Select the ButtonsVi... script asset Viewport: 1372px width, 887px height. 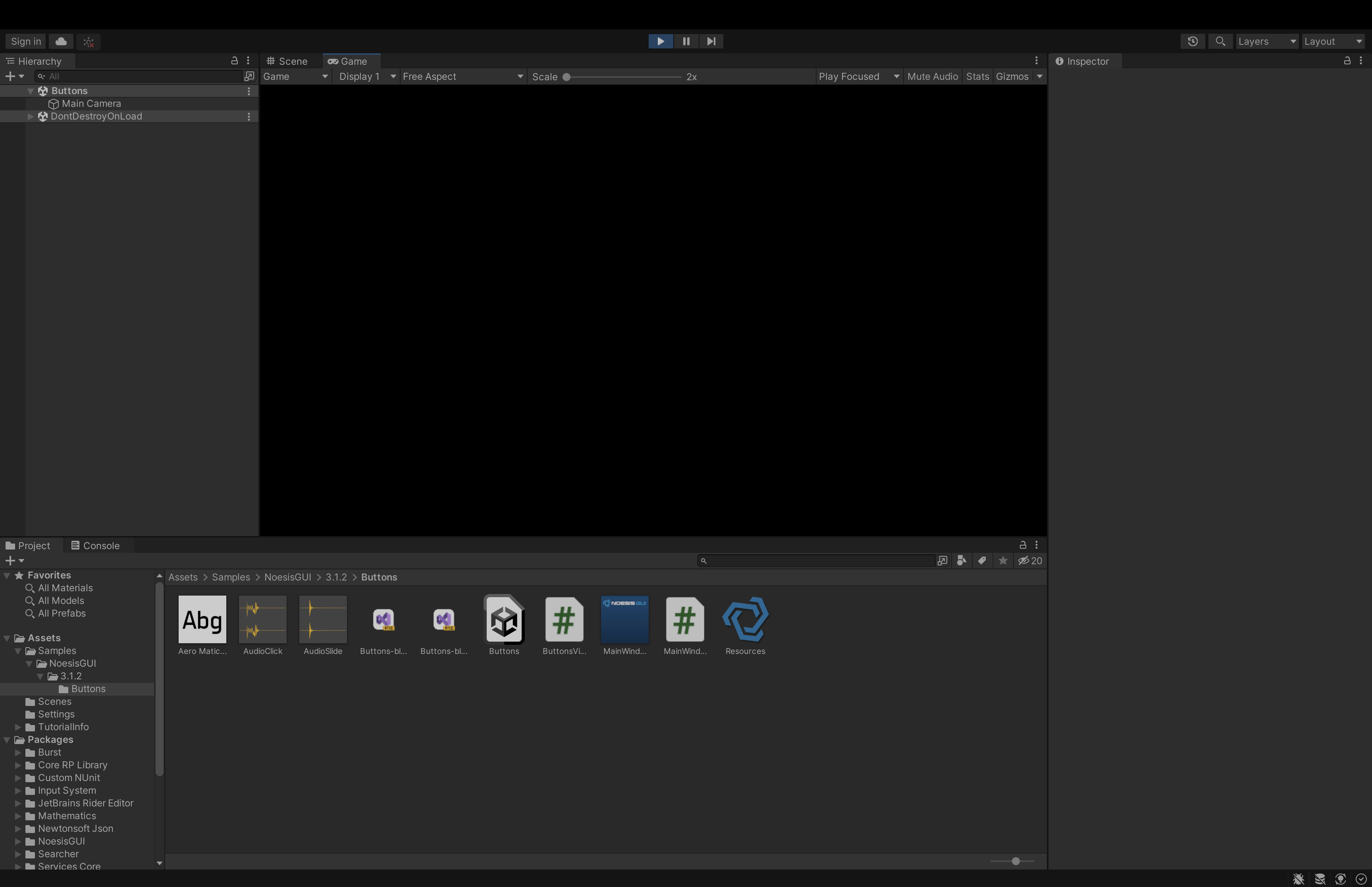coord(564,625)
